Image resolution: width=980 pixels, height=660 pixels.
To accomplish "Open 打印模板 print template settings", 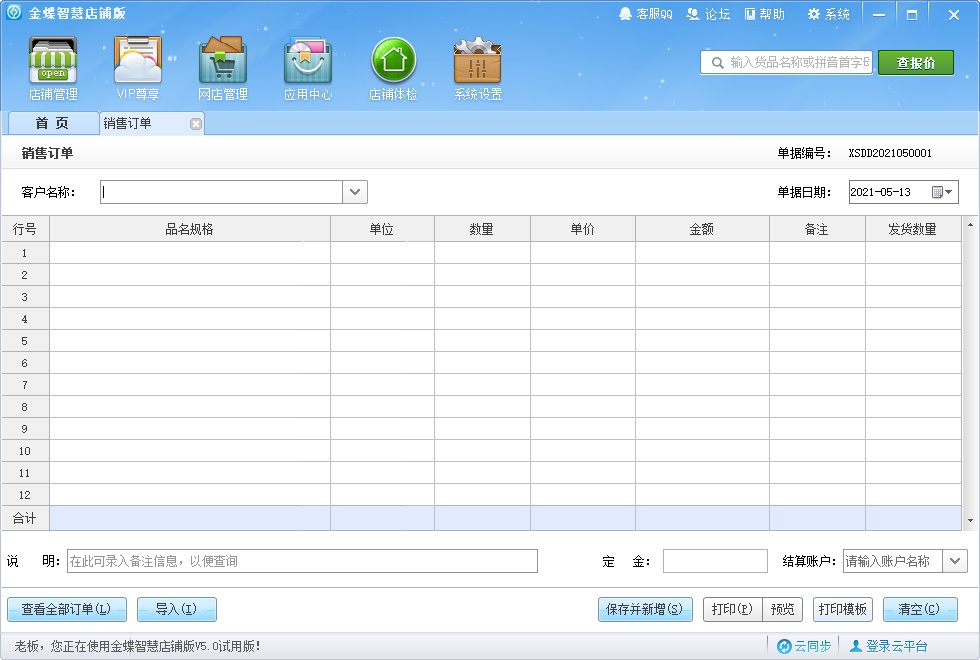I will point(842,609).
